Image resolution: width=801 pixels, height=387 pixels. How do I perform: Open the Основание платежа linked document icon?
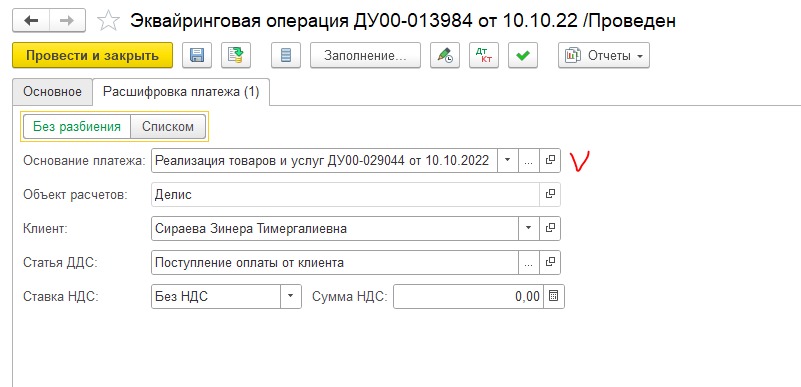(x=550, y=160)
